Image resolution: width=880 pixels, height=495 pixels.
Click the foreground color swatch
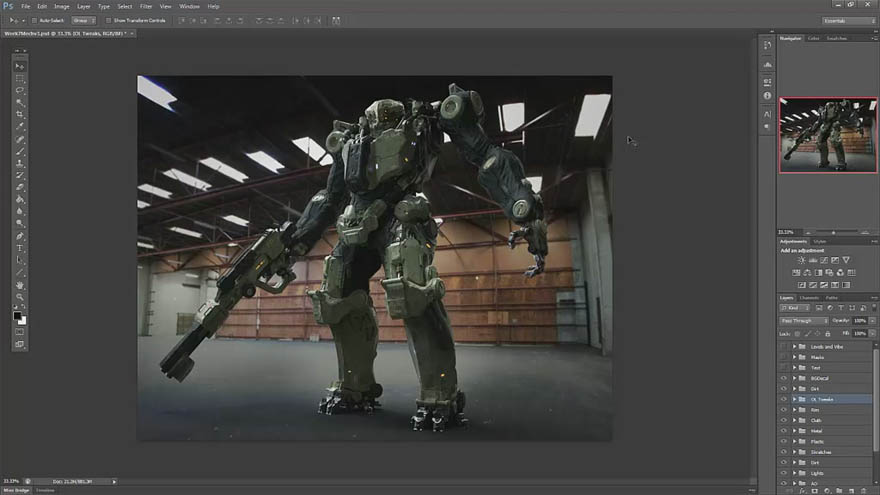click(x=17, y=317)
